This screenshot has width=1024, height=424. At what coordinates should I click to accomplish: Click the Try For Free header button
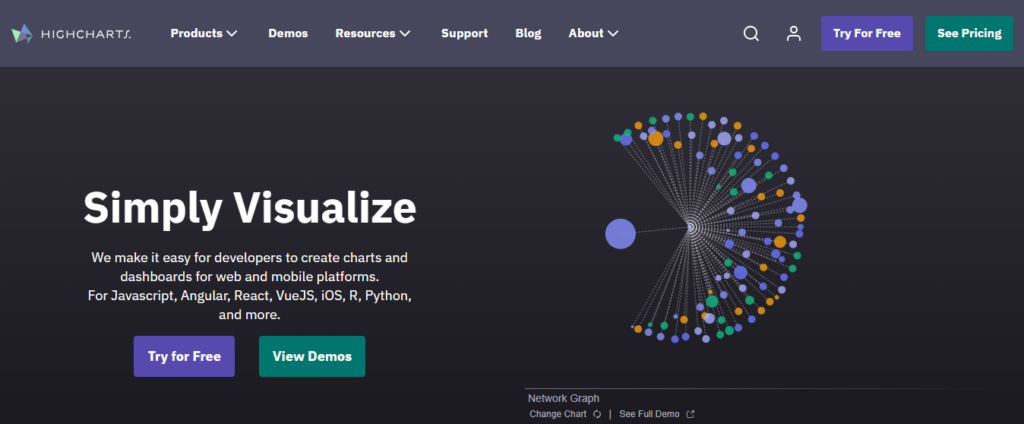pos(866,33)
